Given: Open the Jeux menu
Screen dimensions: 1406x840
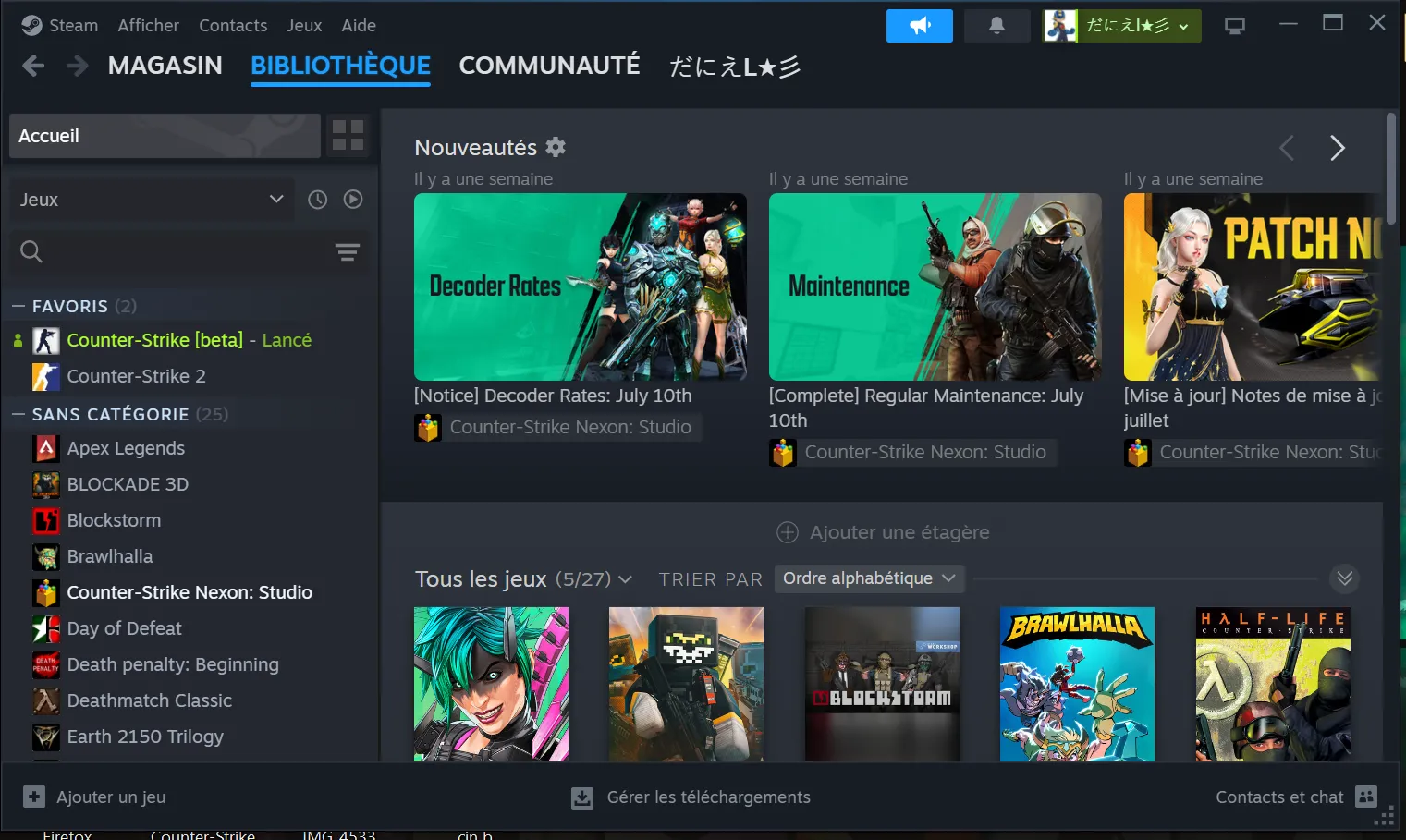Looking at the screenshot, I should (x=304, y=26).
